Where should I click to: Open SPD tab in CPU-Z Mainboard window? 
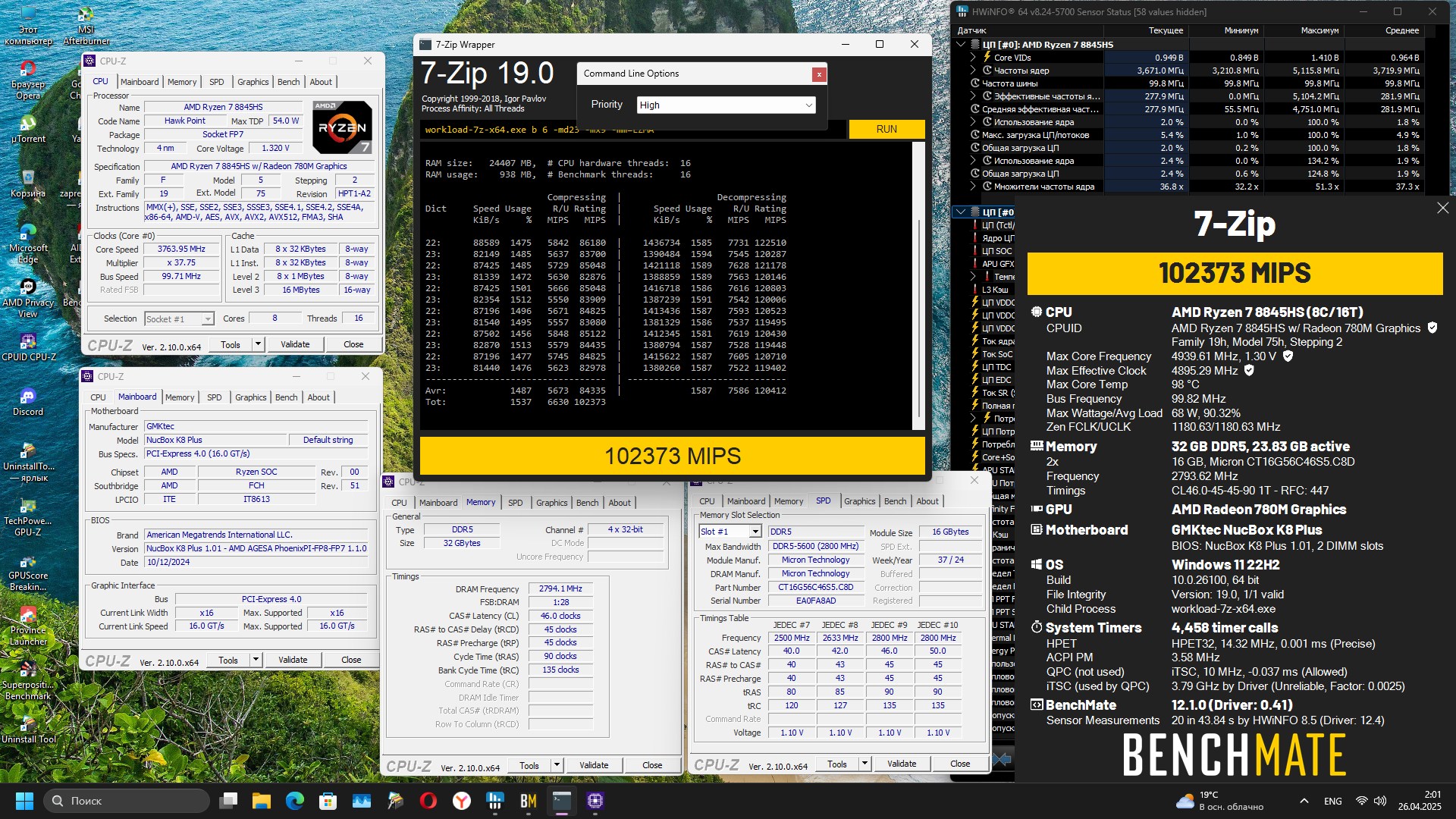[215, 397]
